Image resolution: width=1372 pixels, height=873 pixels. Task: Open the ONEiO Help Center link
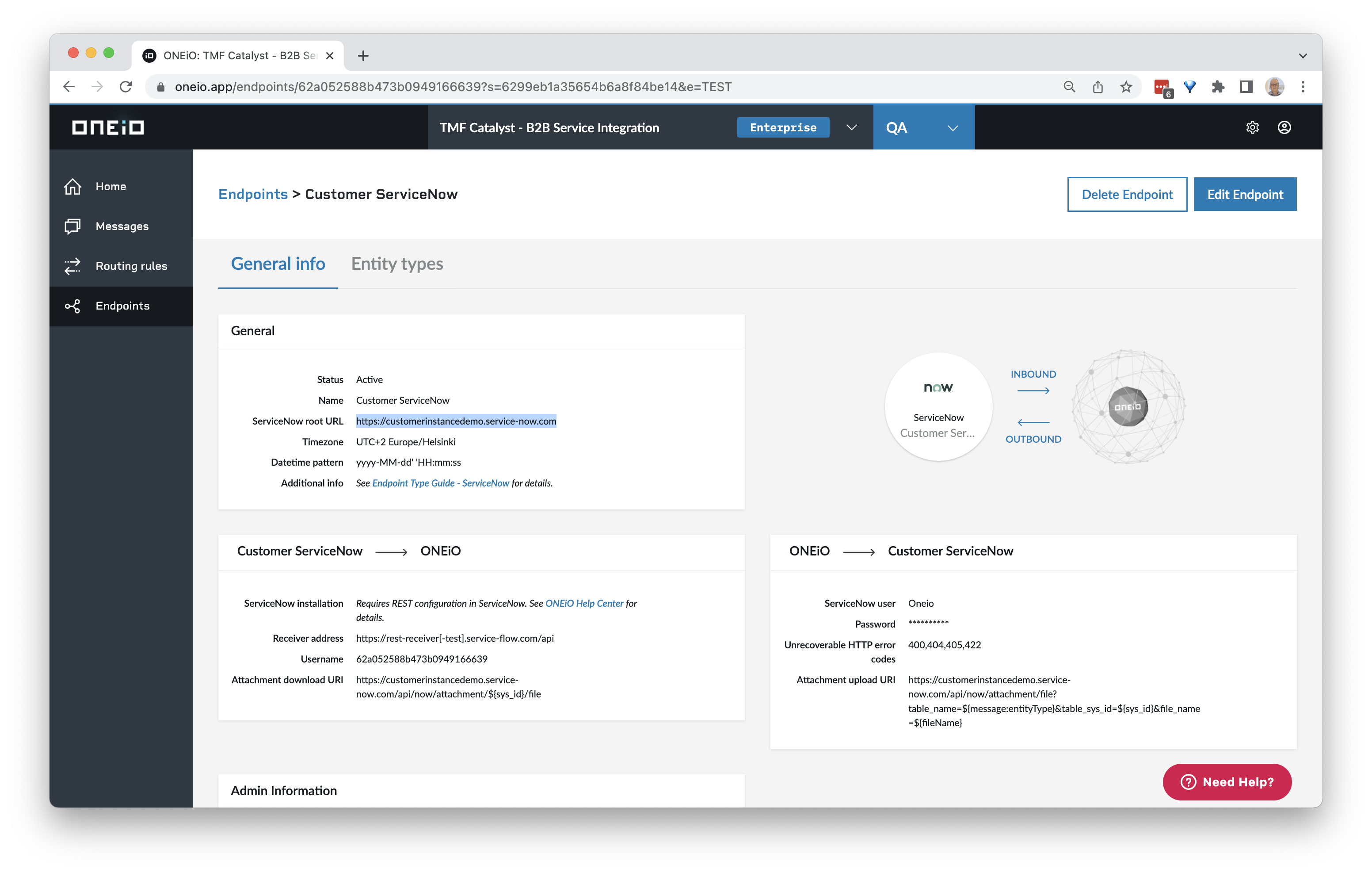point(585,603)
